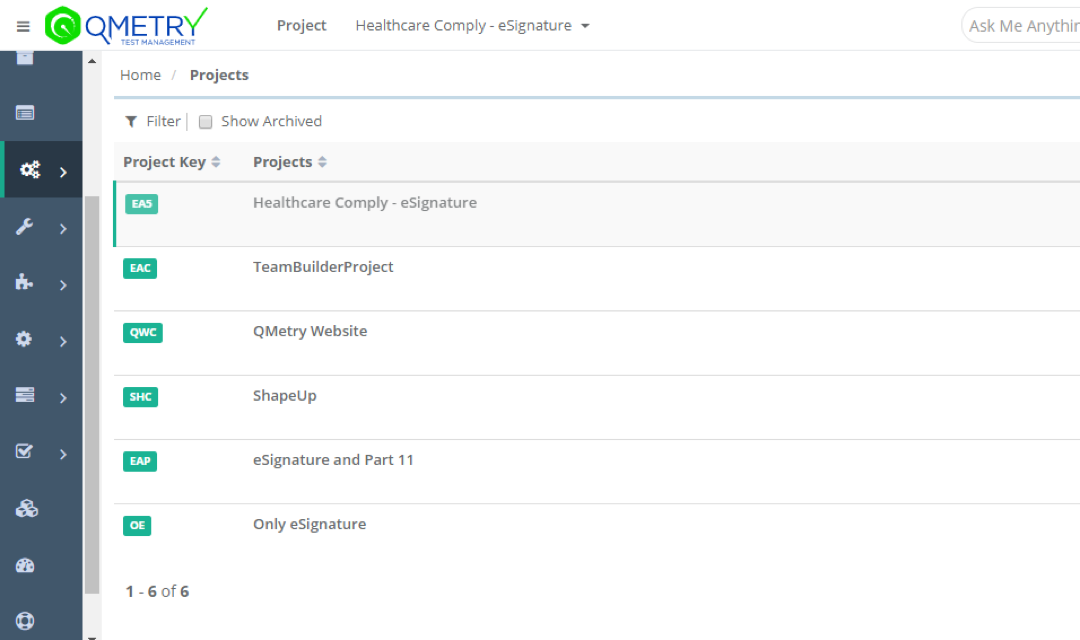Open Healthcare Comply - eSignature project row
The height and width of the screenshot is (640, 1080).
pyautogui.click(x=597, y=214)
